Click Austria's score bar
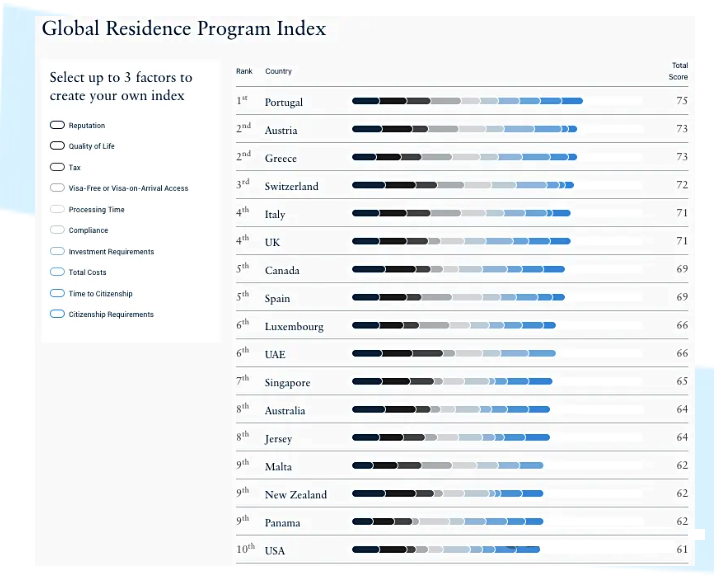 click(464, 129)
